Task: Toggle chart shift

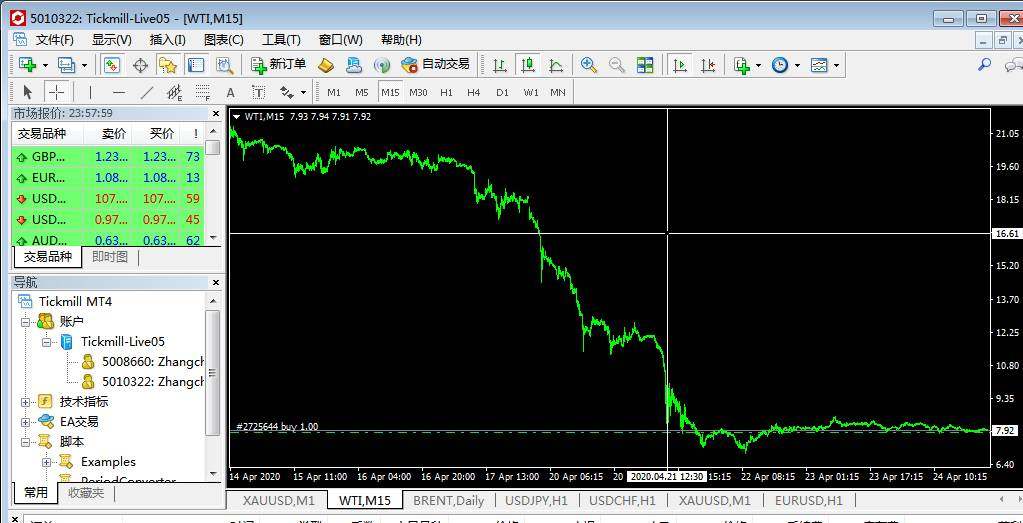Action: pyautogui.click(x=708, y=65)
